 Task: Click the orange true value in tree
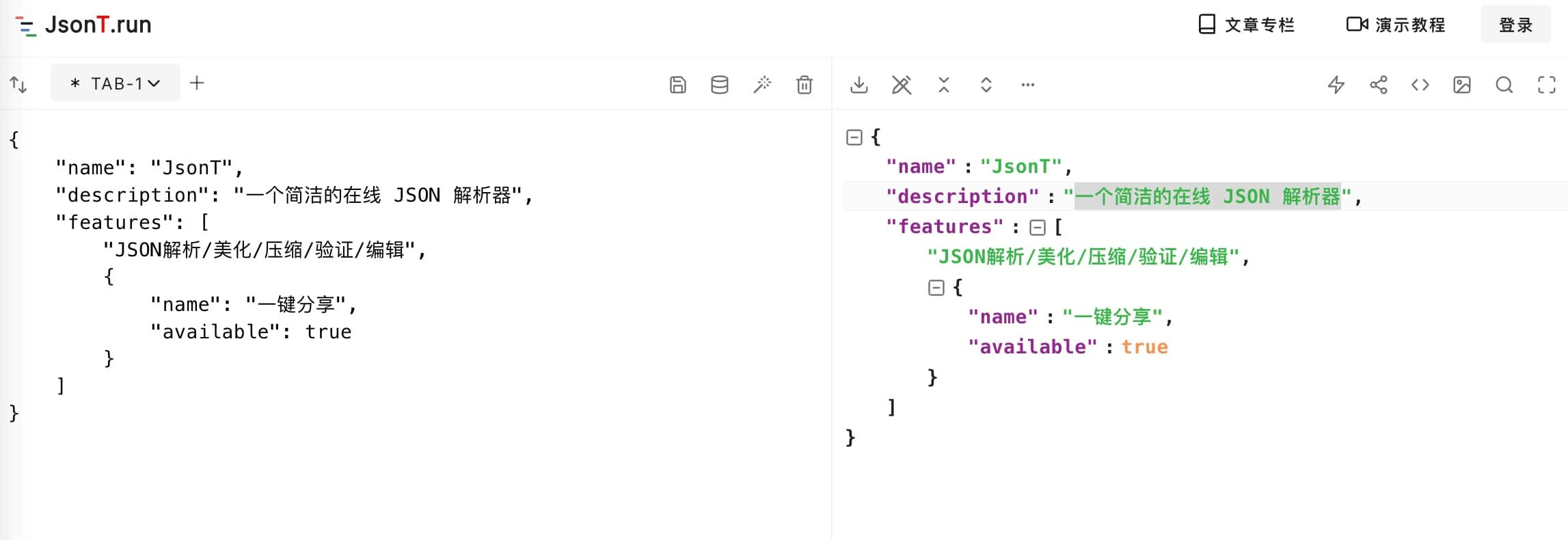coord(1145,347)
